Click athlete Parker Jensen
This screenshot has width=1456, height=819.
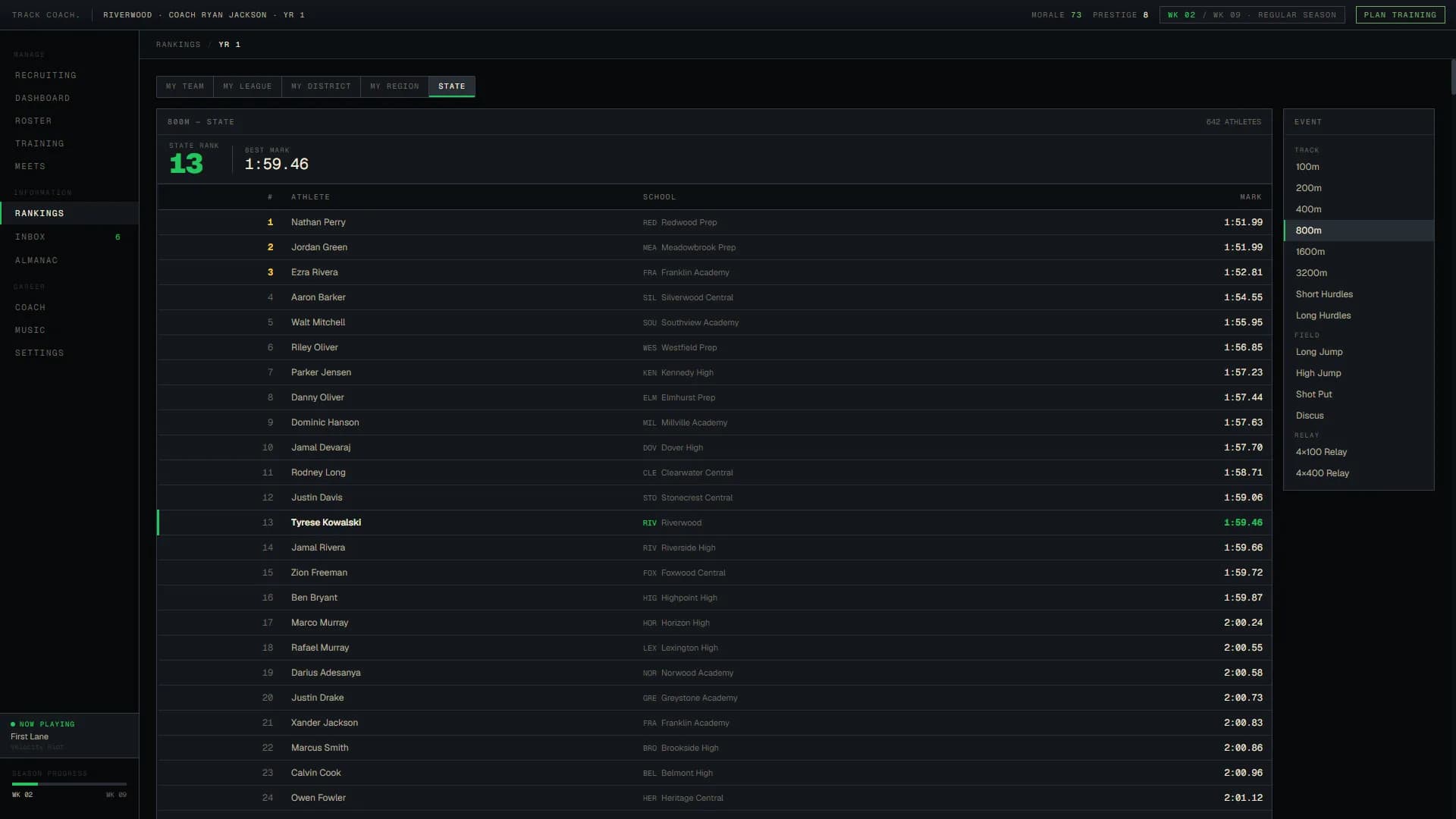click(x=321, y=372)
